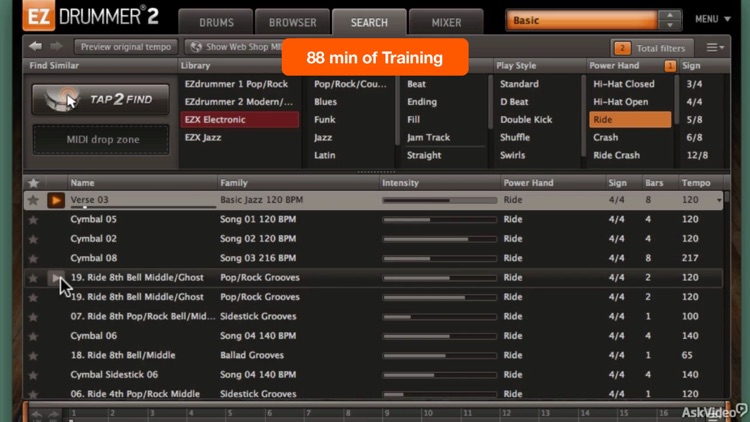The image size is (750, 422).
Task: Star the Cymbal 06 groove
Action: pyautogui.click(x=33, y=336)
